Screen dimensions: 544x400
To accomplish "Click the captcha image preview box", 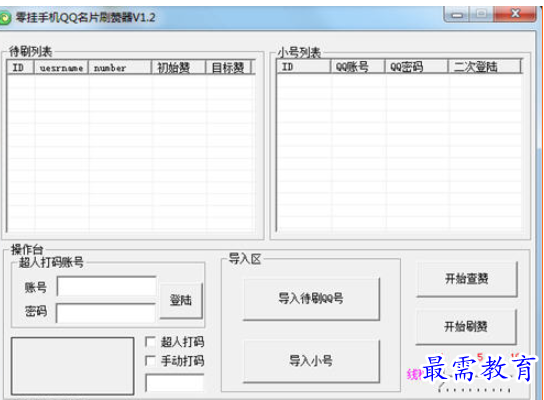I will 73,366.
